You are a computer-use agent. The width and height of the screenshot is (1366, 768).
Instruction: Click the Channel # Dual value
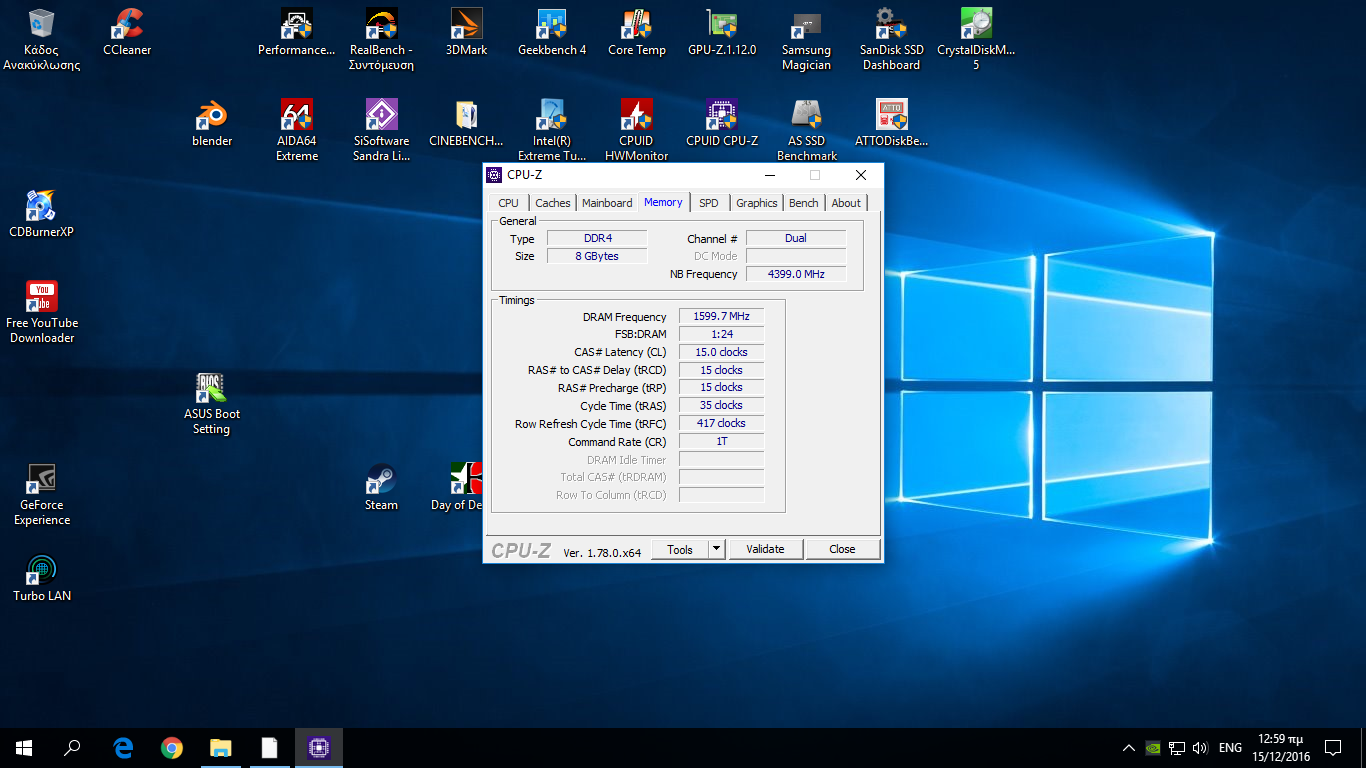tap(796, 238)
